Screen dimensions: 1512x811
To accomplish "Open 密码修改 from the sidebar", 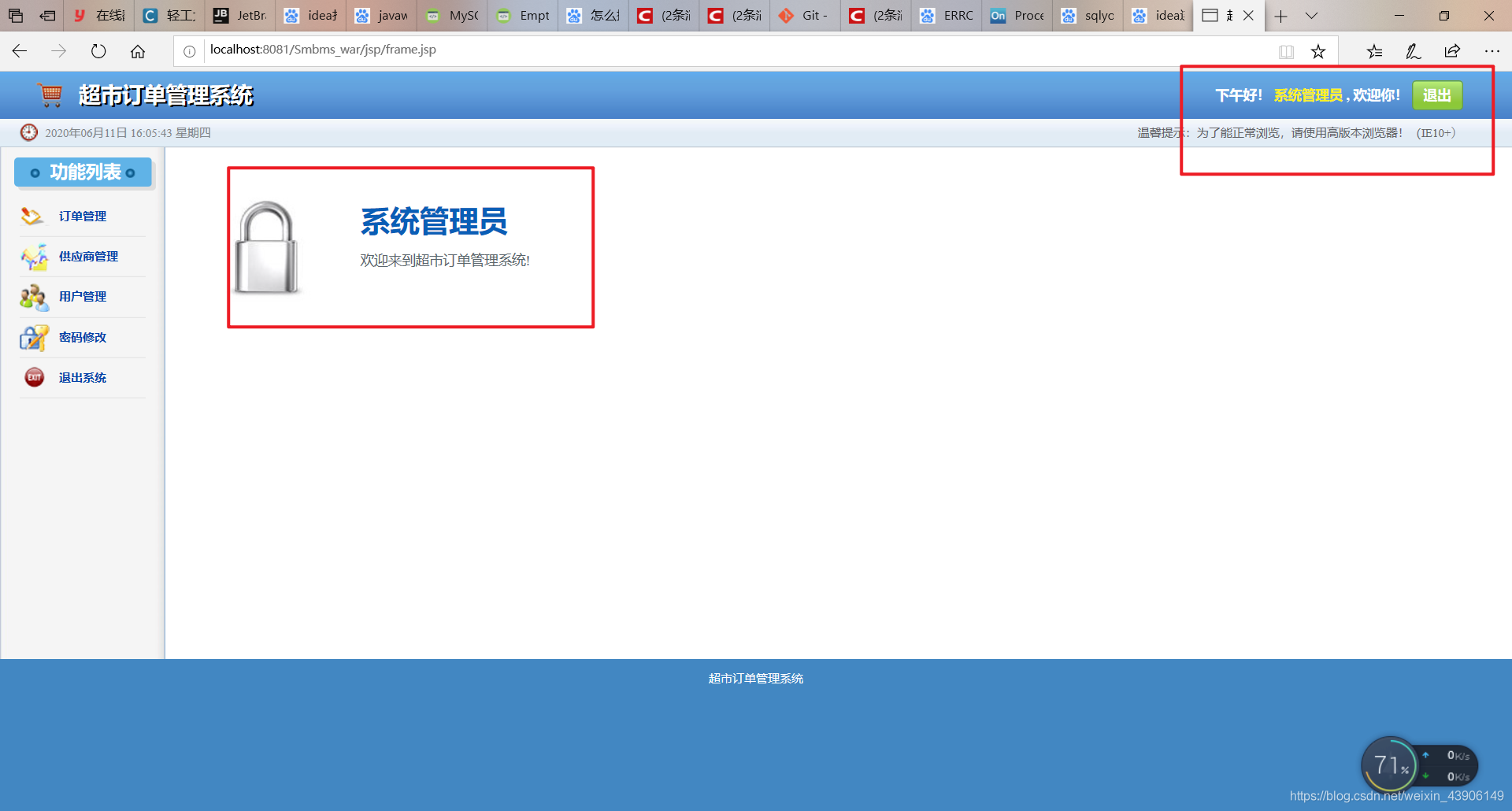I will point(83,338).
